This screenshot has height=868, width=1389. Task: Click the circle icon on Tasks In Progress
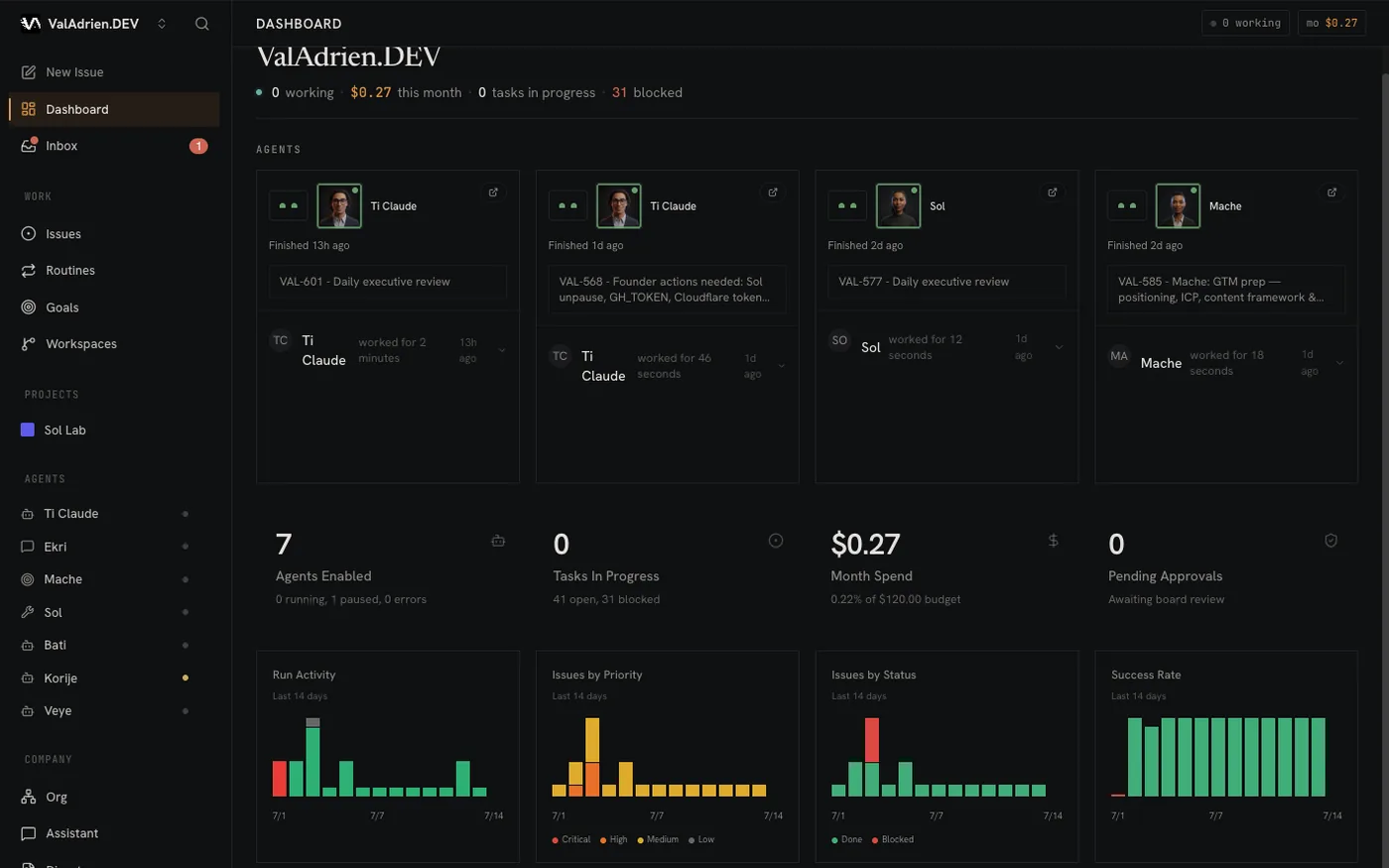pyautogui.click(x=776, y=541)
